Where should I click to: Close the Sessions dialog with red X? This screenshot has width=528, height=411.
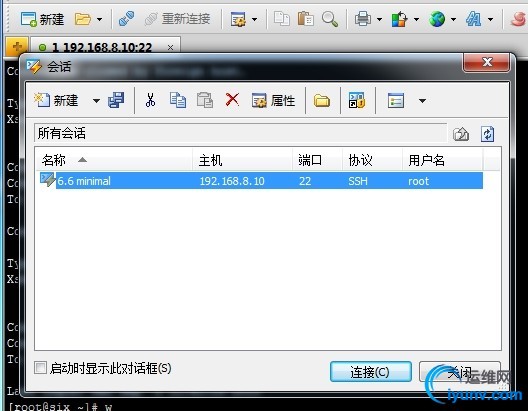(487, 62)
